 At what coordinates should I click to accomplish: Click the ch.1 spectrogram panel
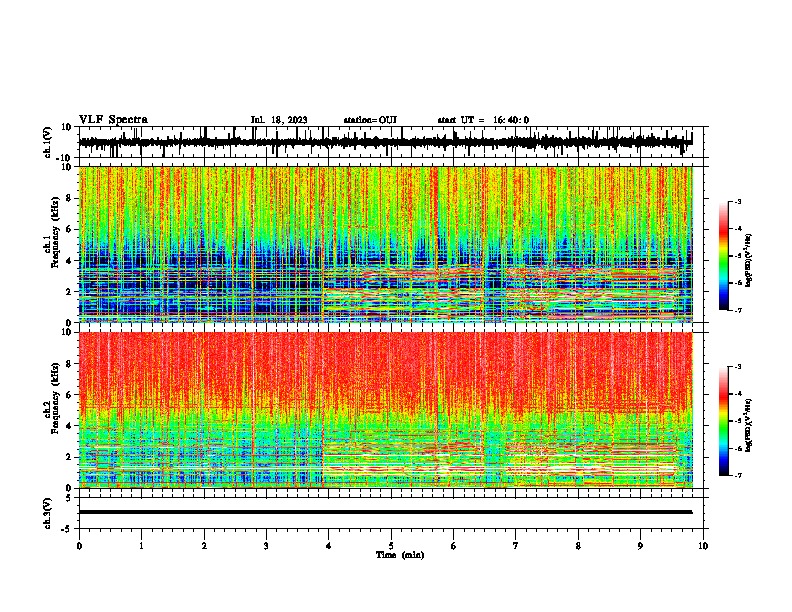(385, 244)
